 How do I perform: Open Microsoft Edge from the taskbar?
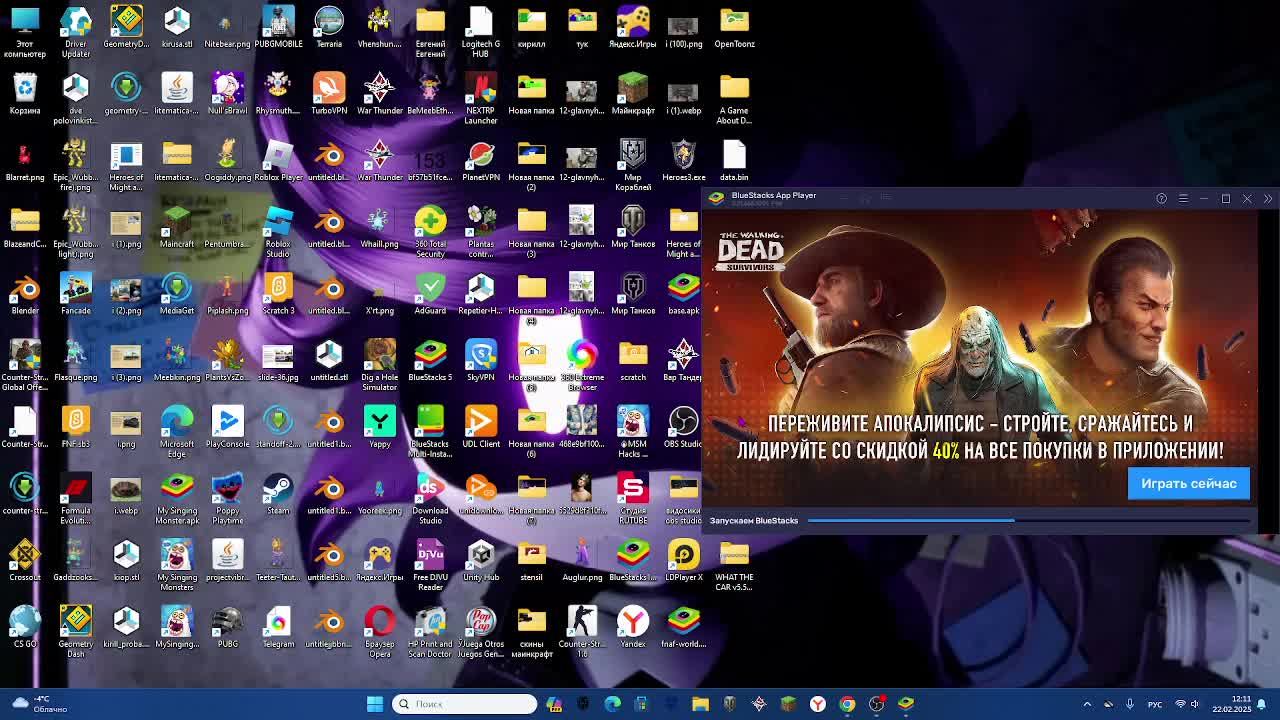point(612,704)
